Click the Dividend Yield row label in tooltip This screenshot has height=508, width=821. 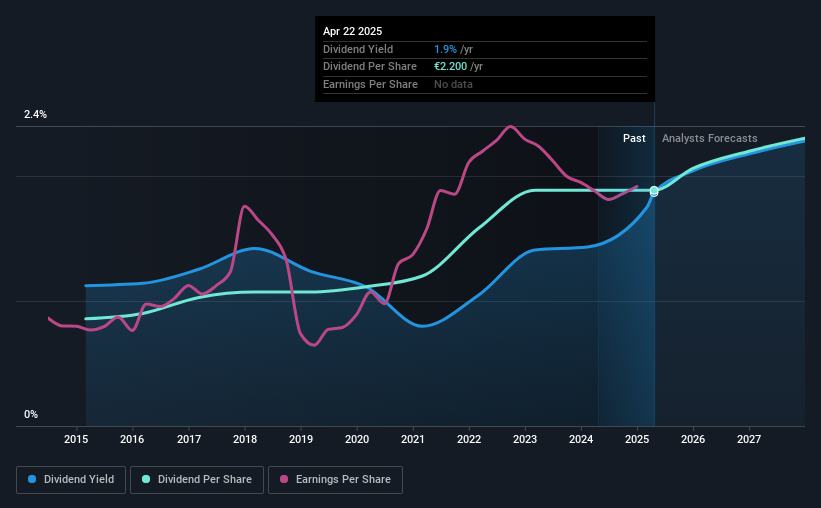pyautogui.click(x=358, y=49)
